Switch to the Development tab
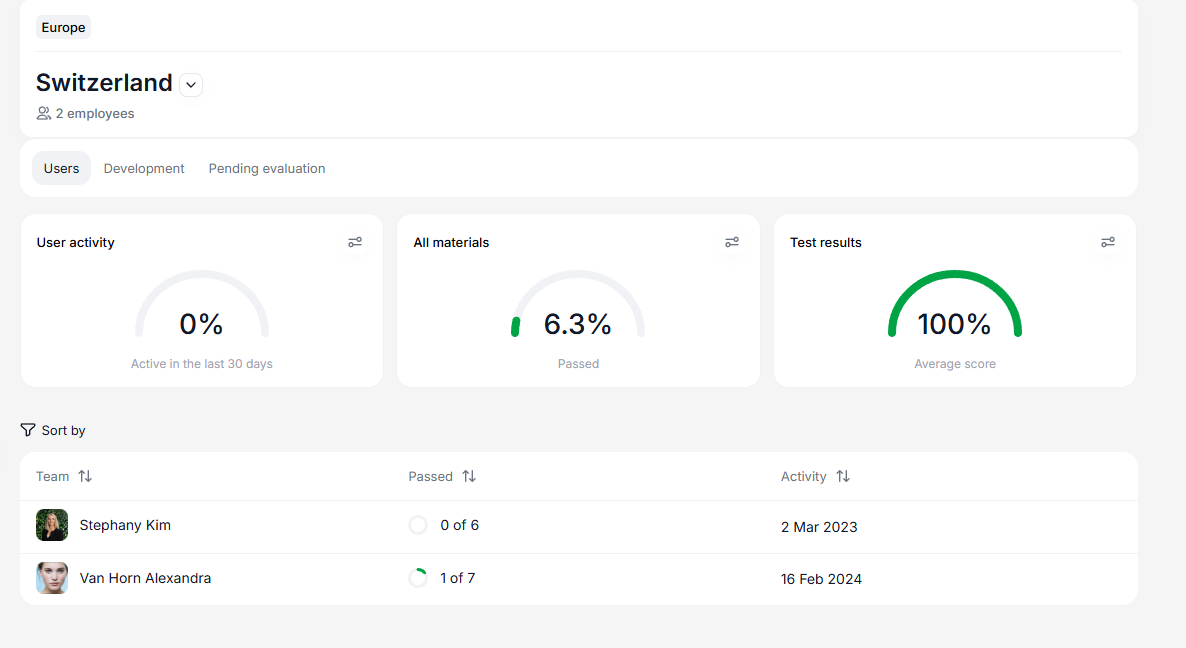Viewport: 1186px width, 648px height. pos(144,168)
